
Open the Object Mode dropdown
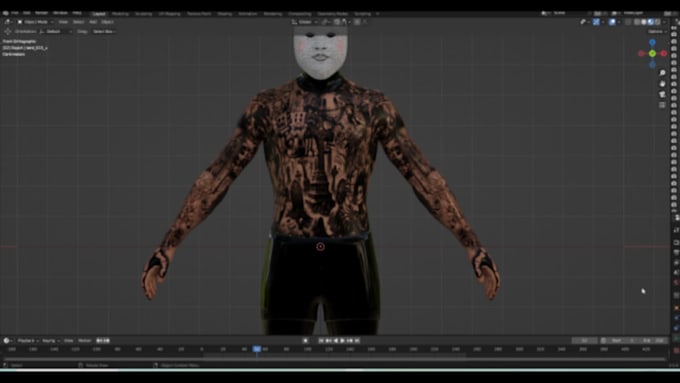[x=35, y=22]
